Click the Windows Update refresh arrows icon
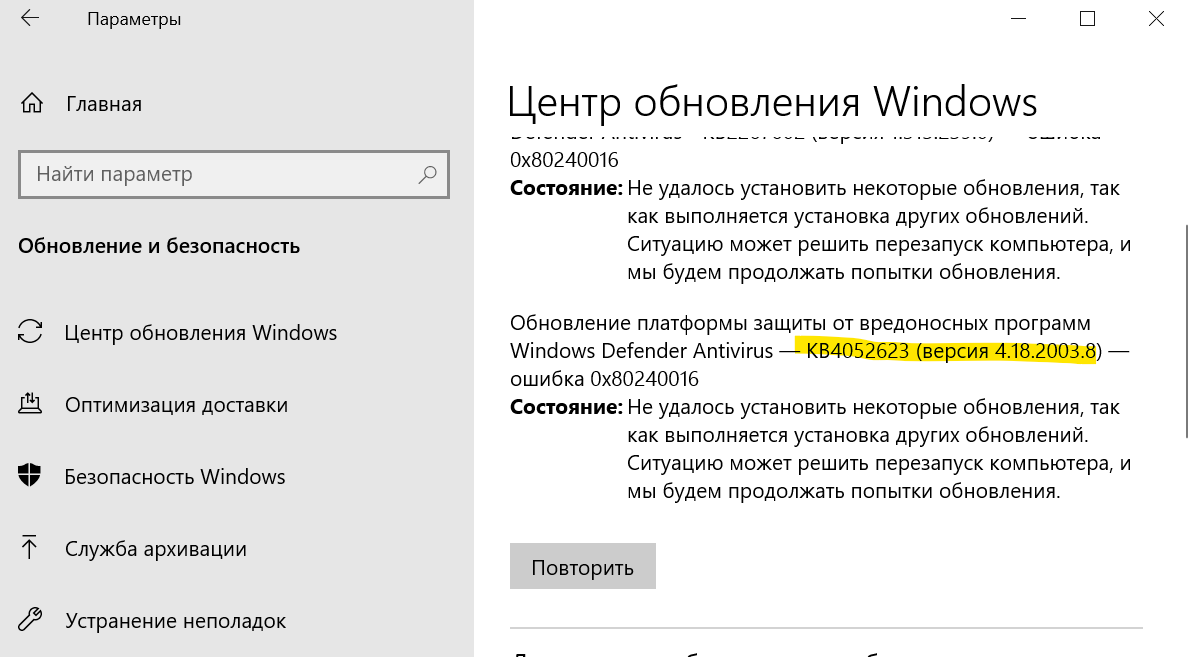 [x=30, y=332]
